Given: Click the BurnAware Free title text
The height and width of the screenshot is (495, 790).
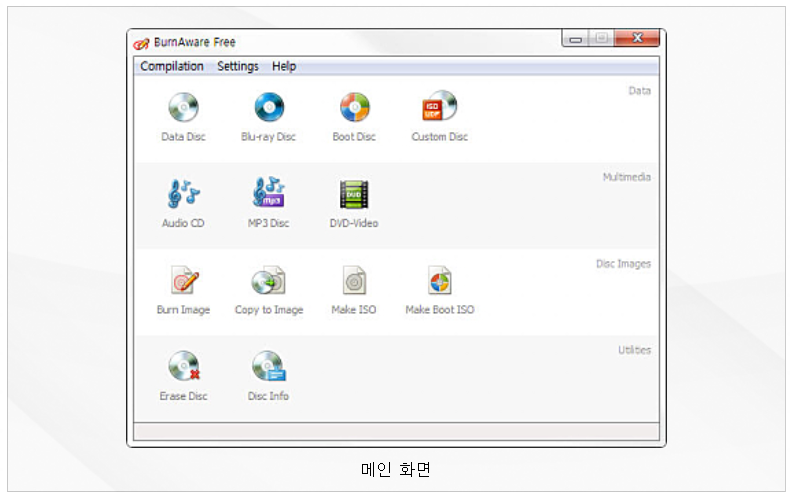Looking at the screenshot, I should coord(194,42).
